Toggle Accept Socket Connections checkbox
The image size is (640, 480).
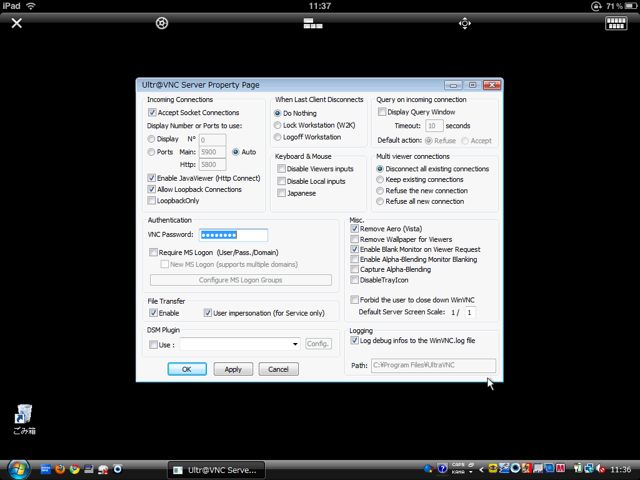click(x=152, y=112)
